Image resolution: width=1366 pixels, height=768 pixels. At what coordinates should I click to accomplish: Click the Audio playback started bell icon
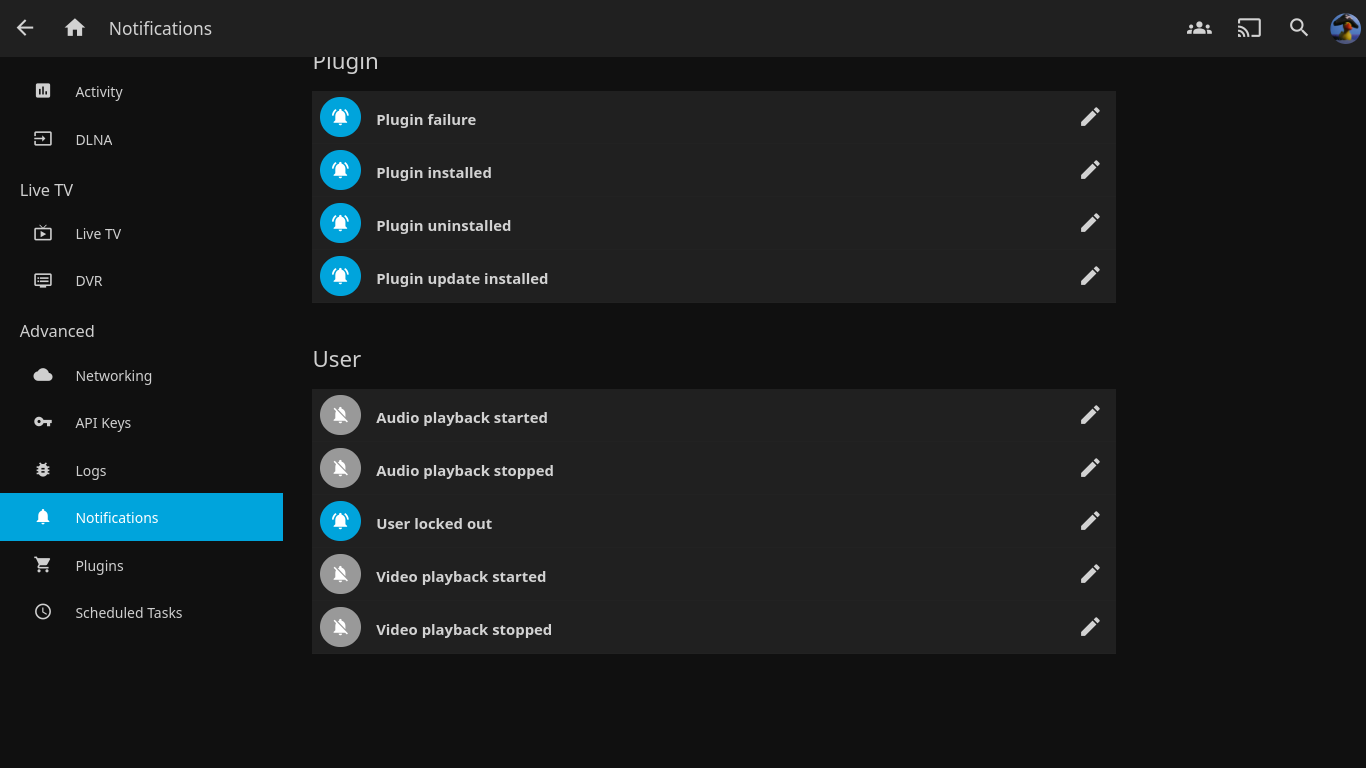[340, 415]
